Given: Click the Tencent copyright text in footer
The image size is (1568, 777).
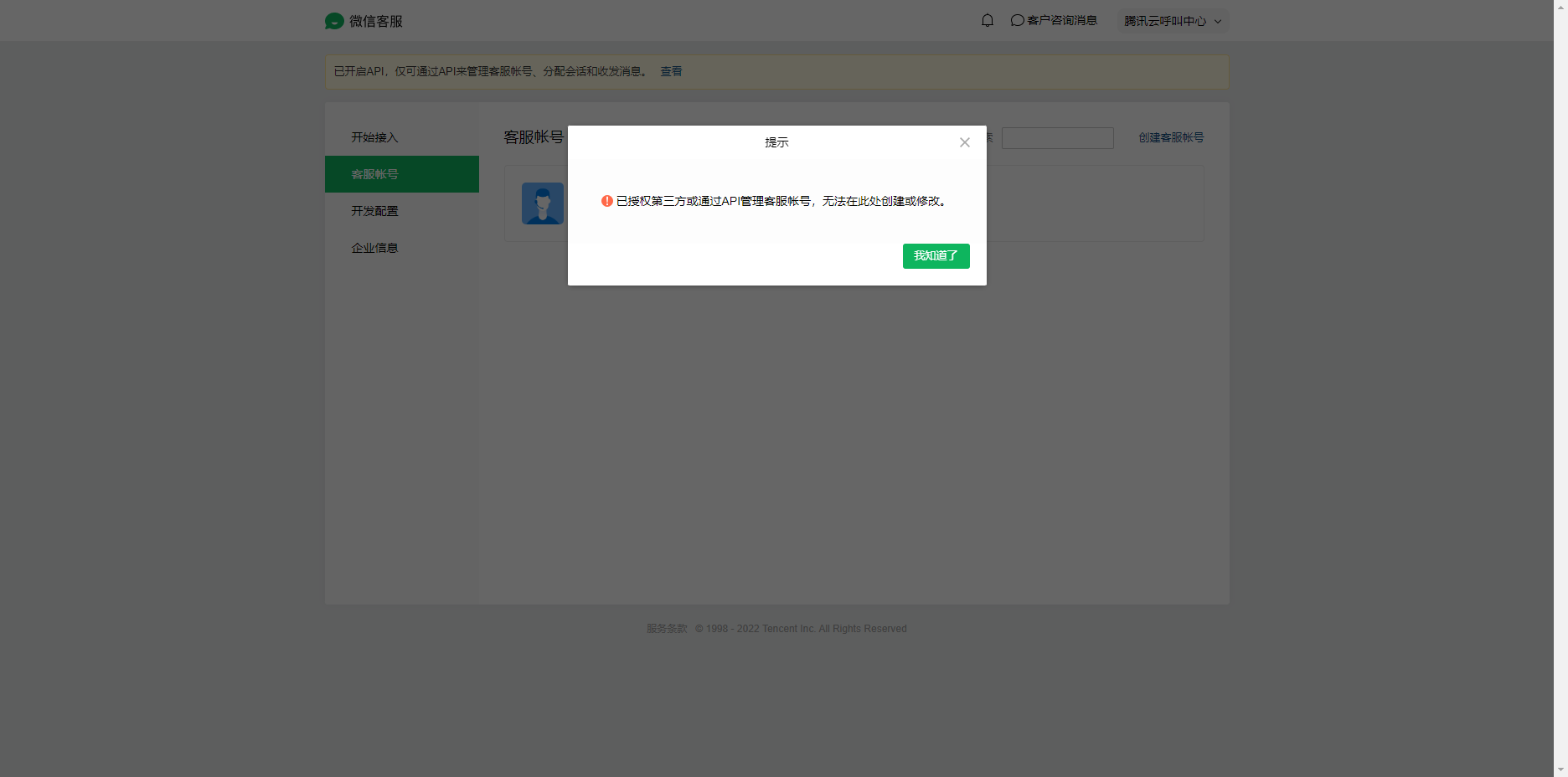Looking at the screenshot, I should [801, 629].
